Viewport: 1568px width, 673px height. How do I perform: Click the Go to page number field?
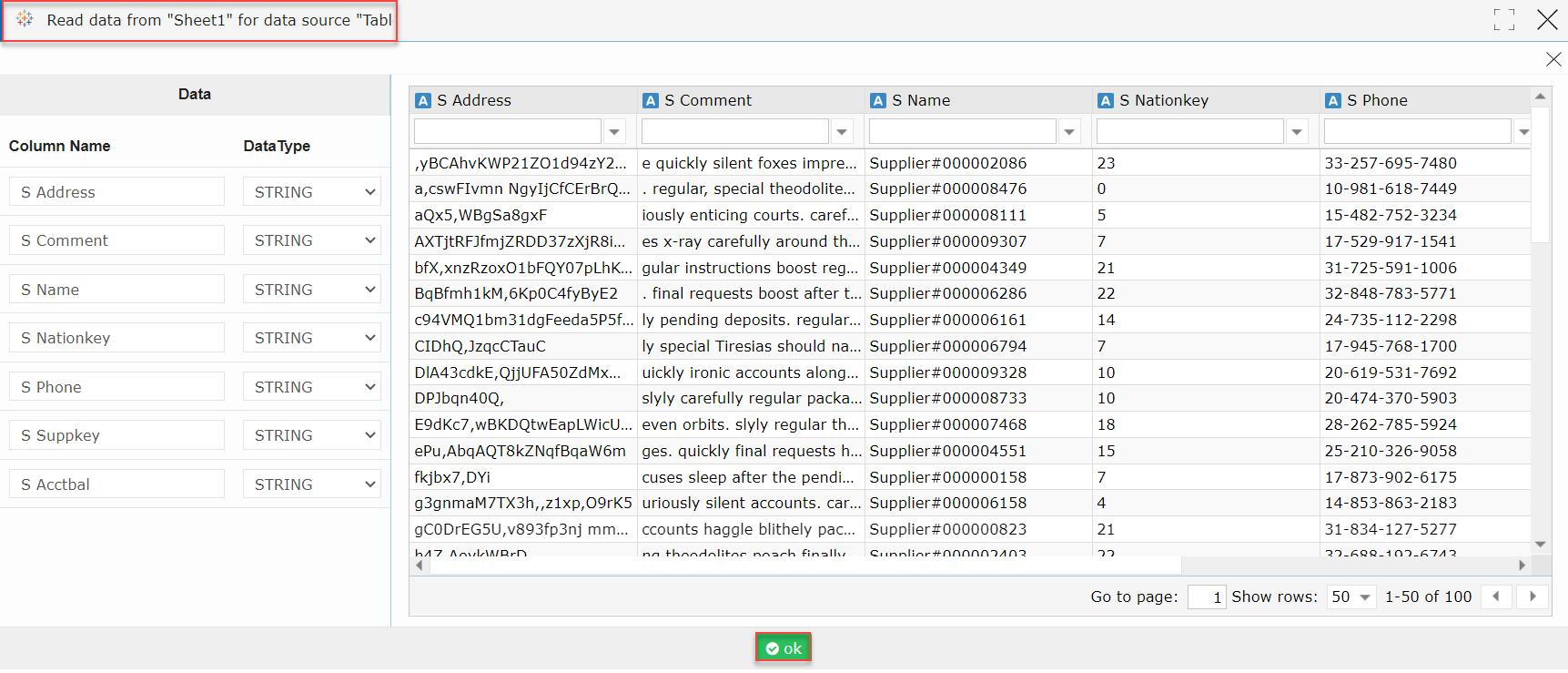coord(1207,597)
